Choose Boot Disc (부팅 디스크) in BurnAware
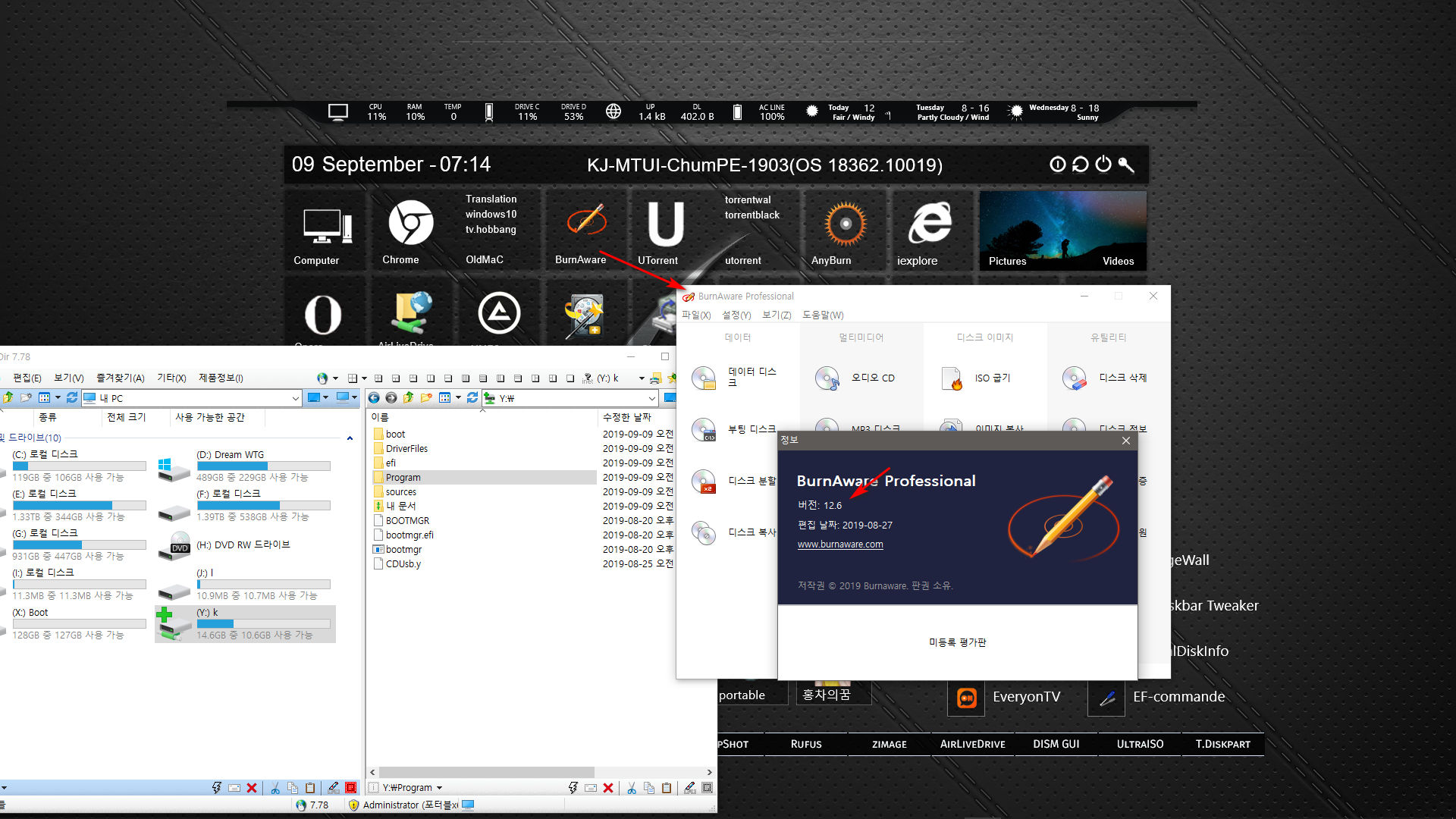 point(733,429)
